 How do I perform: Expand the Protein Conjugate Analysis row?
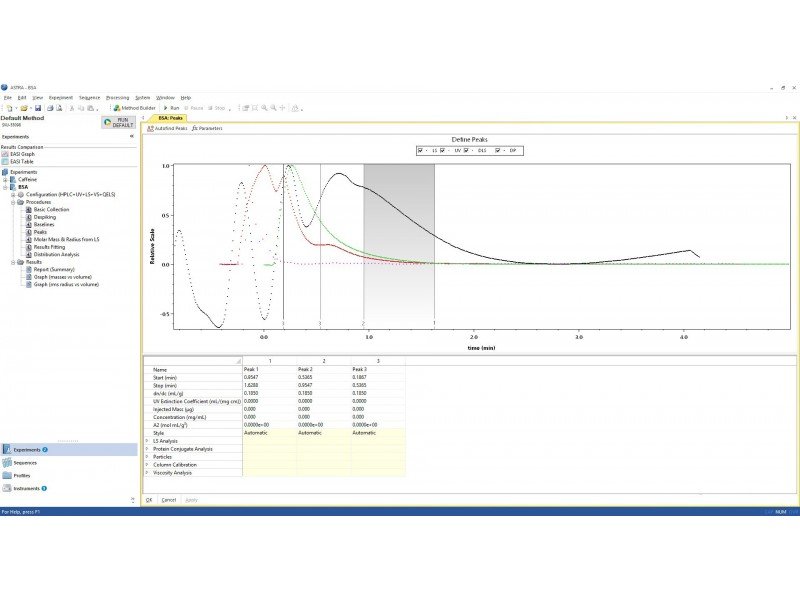click(x=147, y=449)
